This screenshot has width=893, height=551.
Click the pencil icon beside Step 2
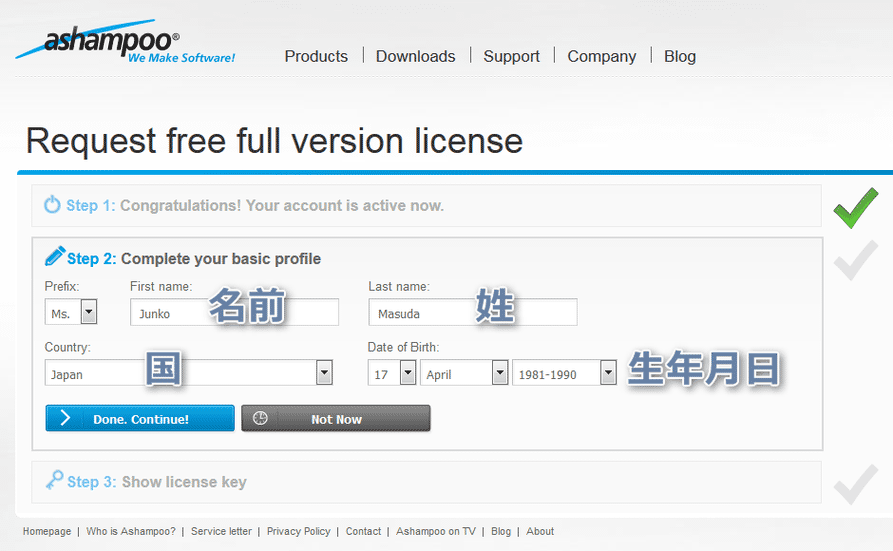tap(55, 256)
